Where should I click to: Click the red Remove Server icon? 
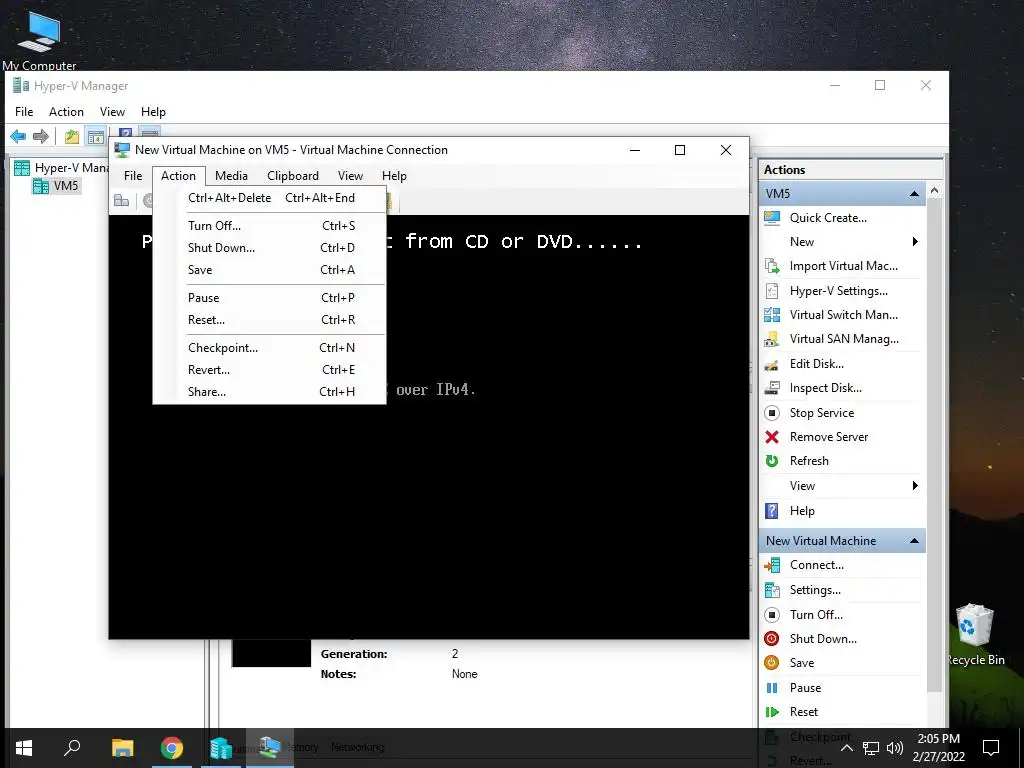[772, 437]
